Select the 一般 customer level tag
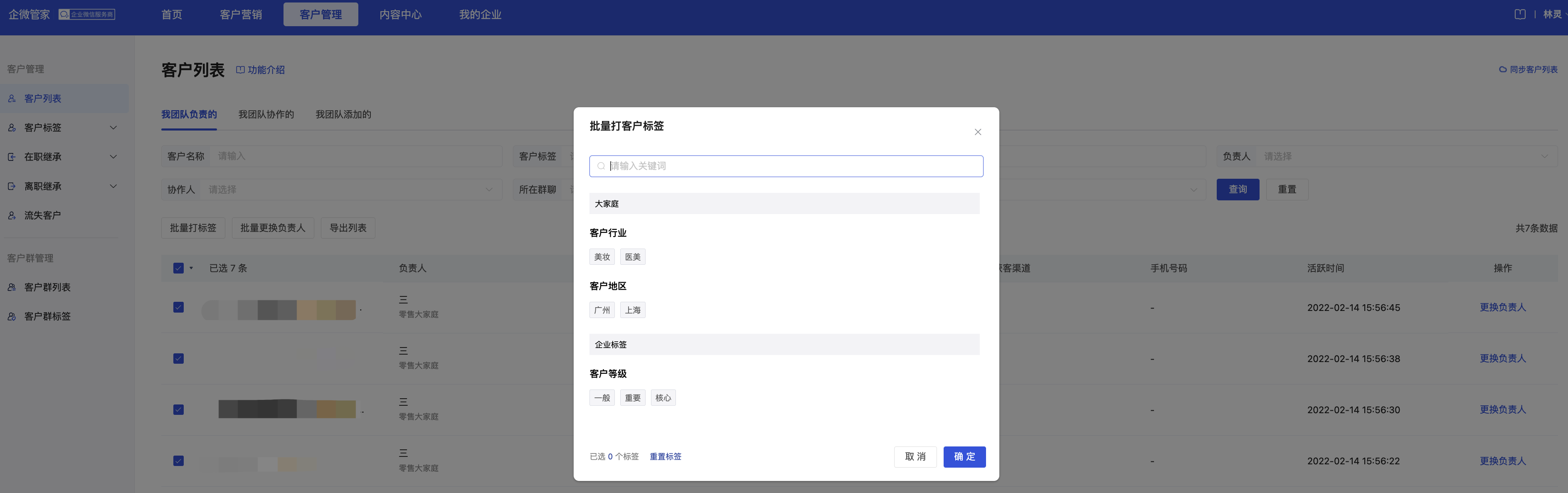Screen dimensions: 1568x493 click(602, 398)
